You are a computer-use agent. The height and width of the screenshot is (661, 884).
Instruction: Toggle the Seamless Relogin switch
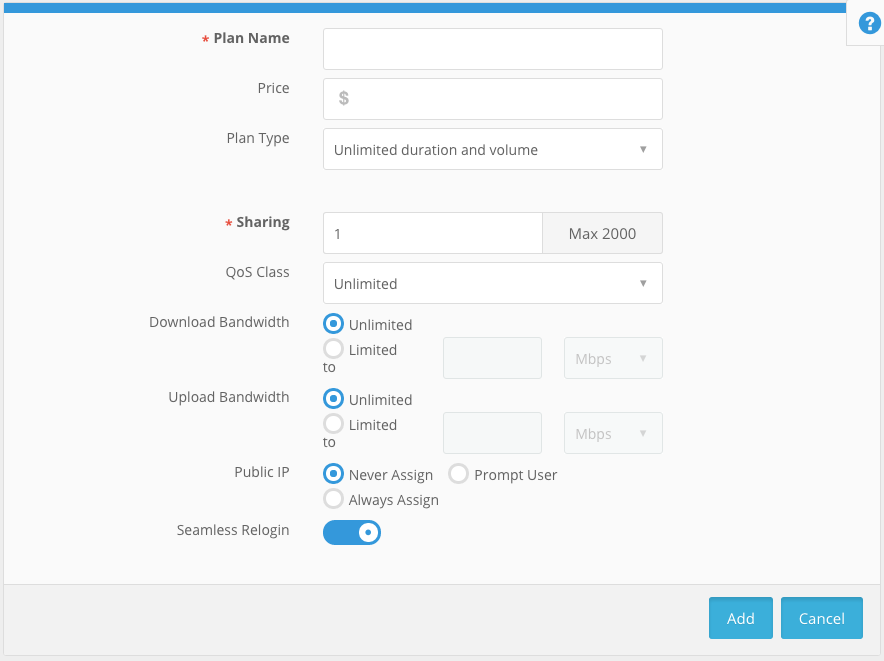pyautogui.click(x=352, y=533)
